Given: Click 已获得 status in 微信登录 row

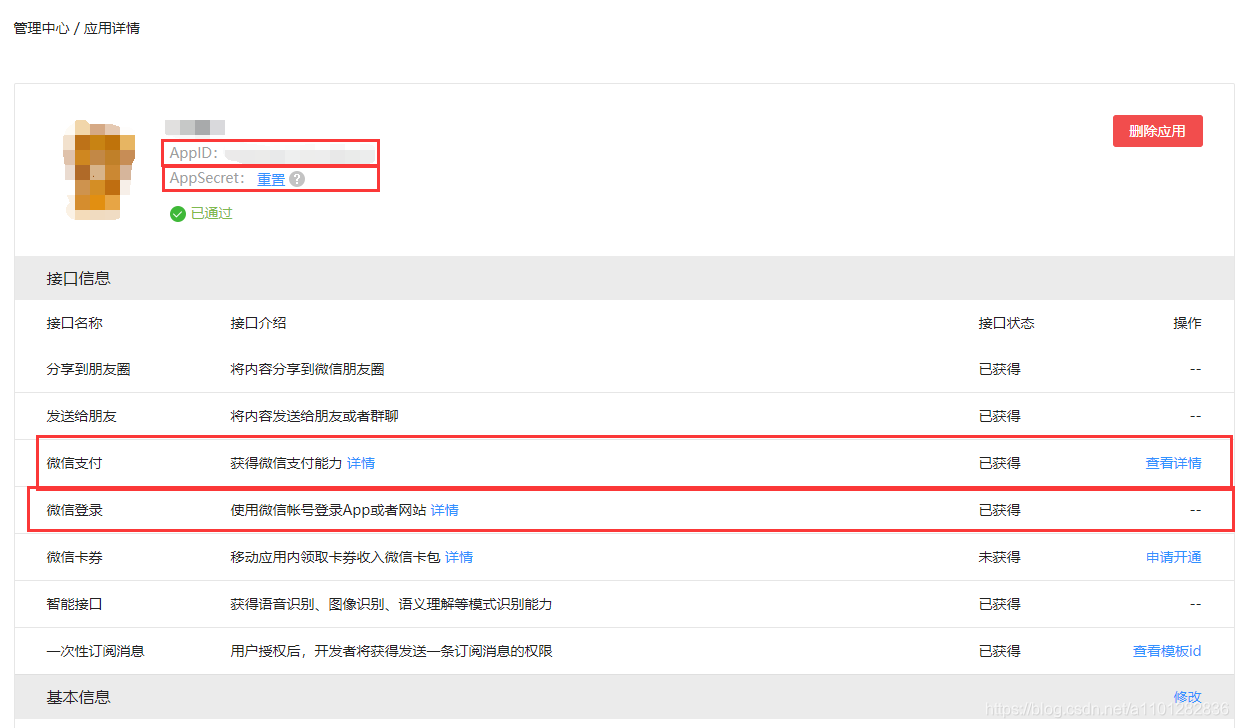Looking at the screenshot, I should click(x=999, y=510).
